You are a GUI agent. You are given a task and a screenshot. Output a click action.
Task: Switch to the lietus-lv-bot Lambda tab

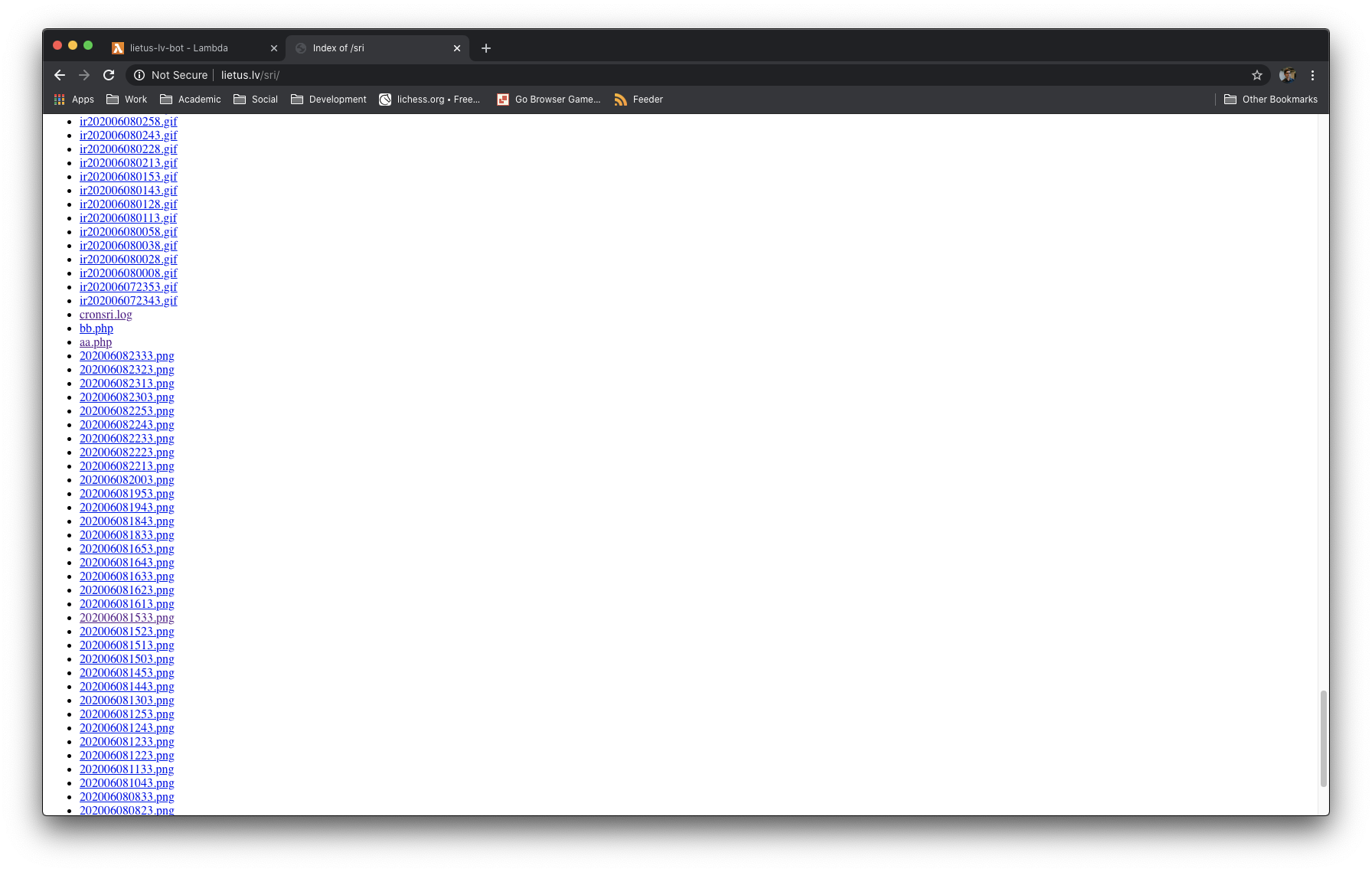pyautogui.click(x=178, y=47)
